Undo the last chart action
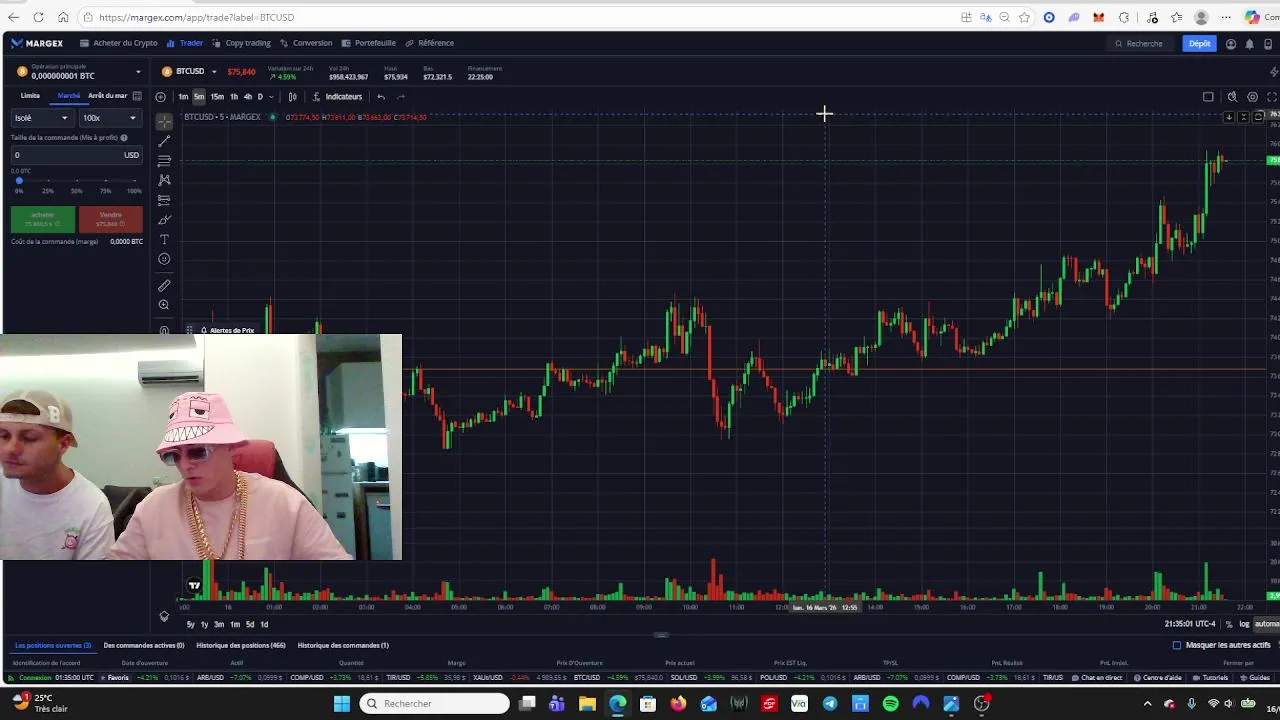 380,97
